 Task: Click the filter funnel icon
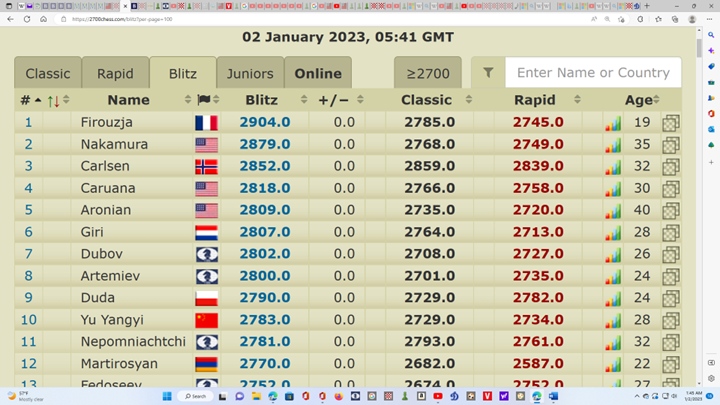tap(488, 73)
